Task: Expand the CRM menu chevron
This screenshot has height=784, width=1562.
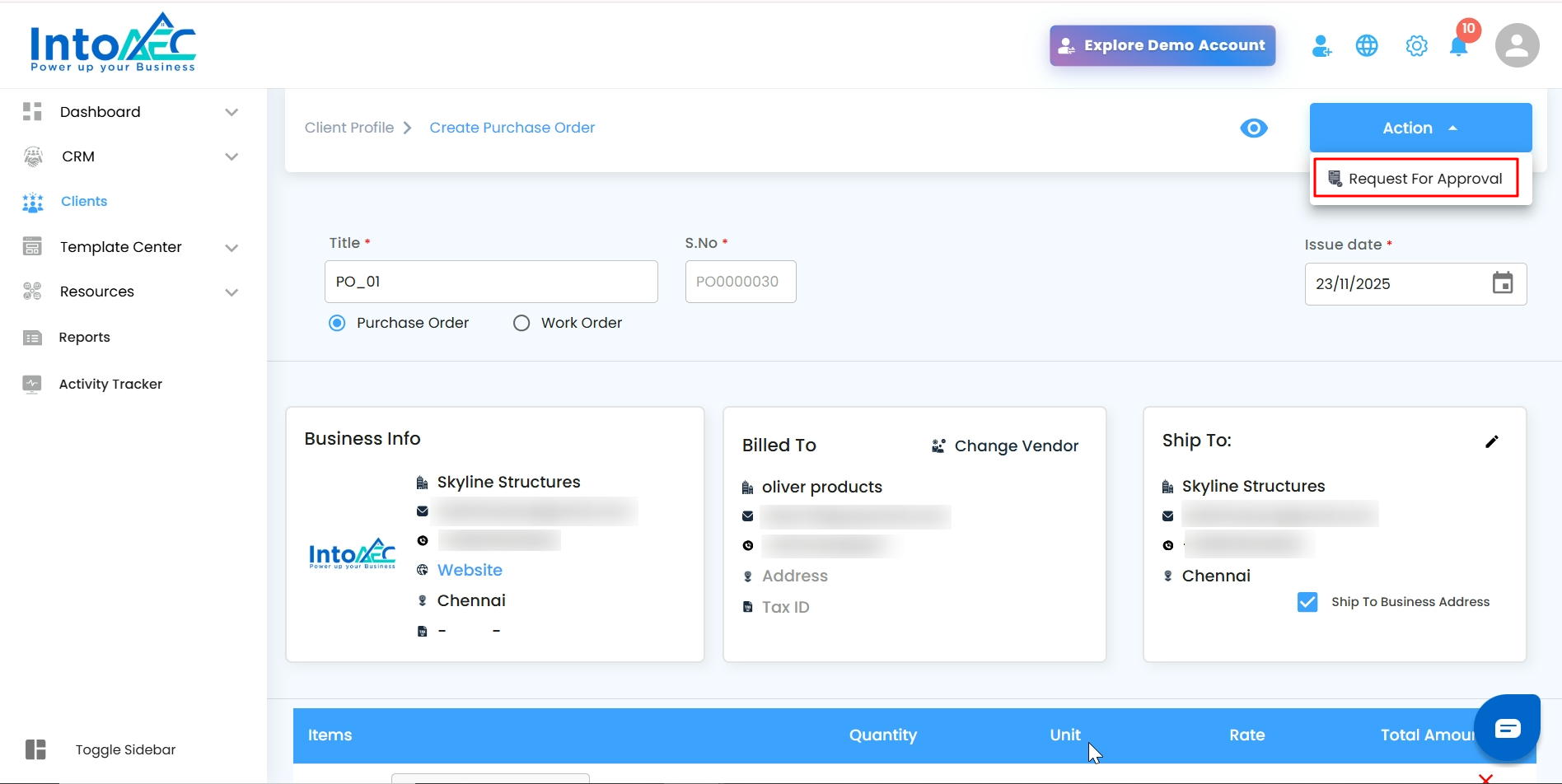Action: click(231, 156)
